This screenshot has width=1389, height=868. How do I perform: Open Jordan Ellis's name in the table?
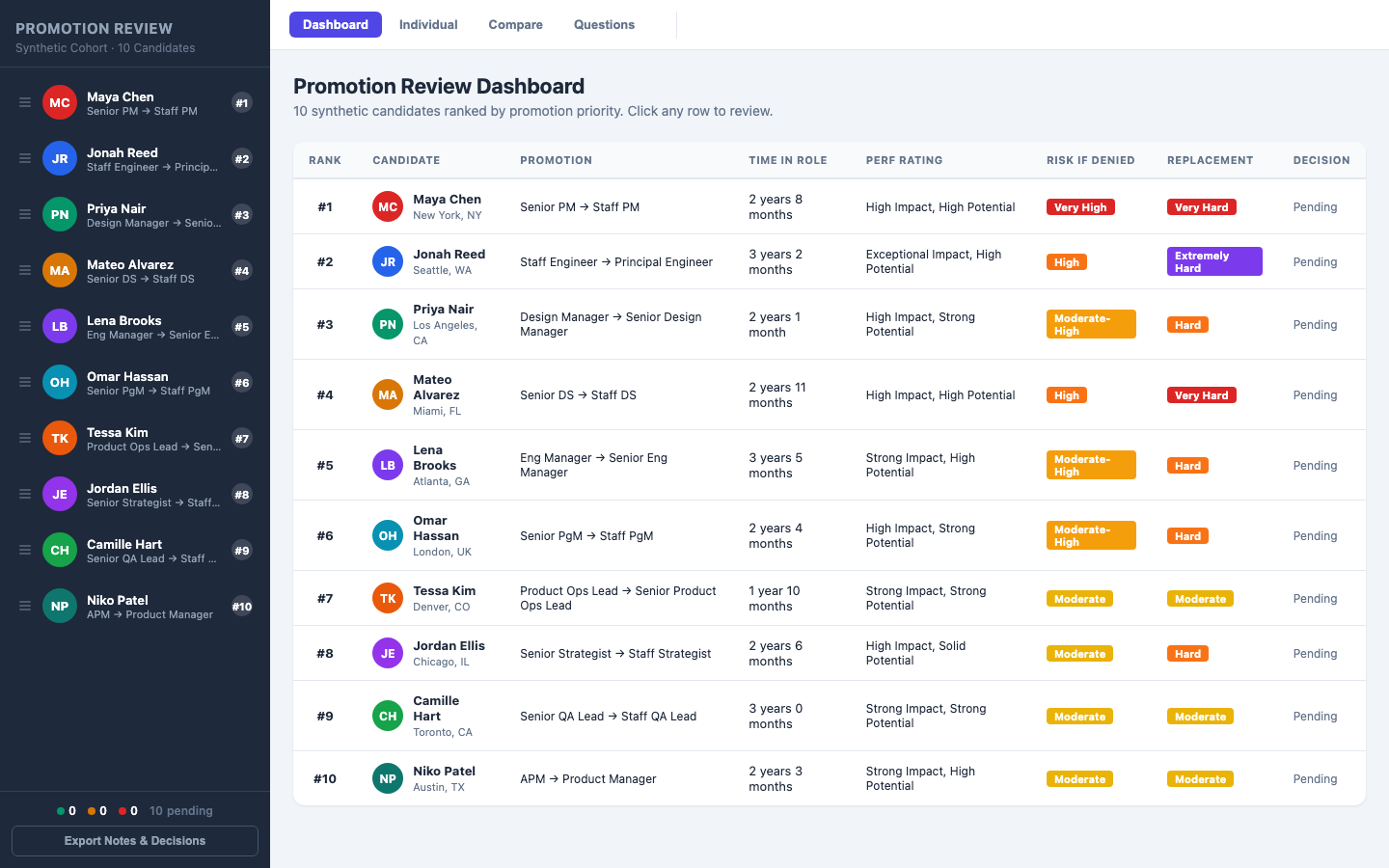449,646
